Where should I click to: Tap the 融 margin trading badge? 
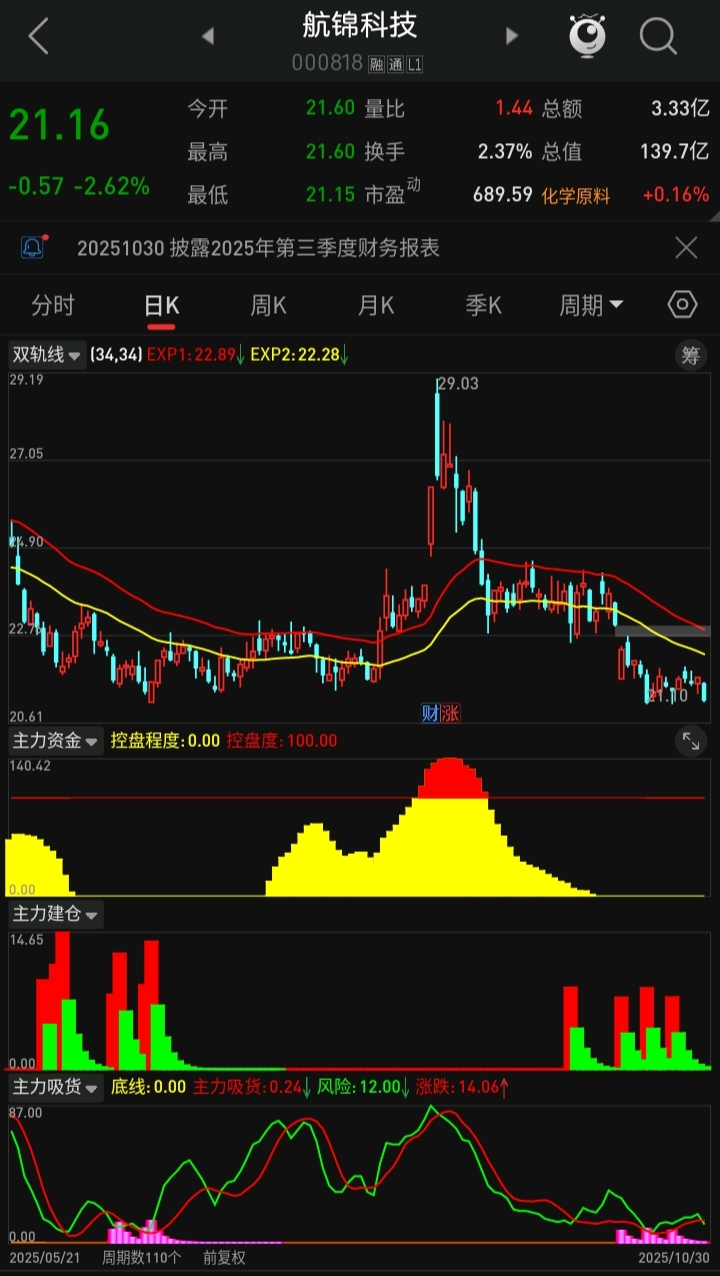point(377,64)
